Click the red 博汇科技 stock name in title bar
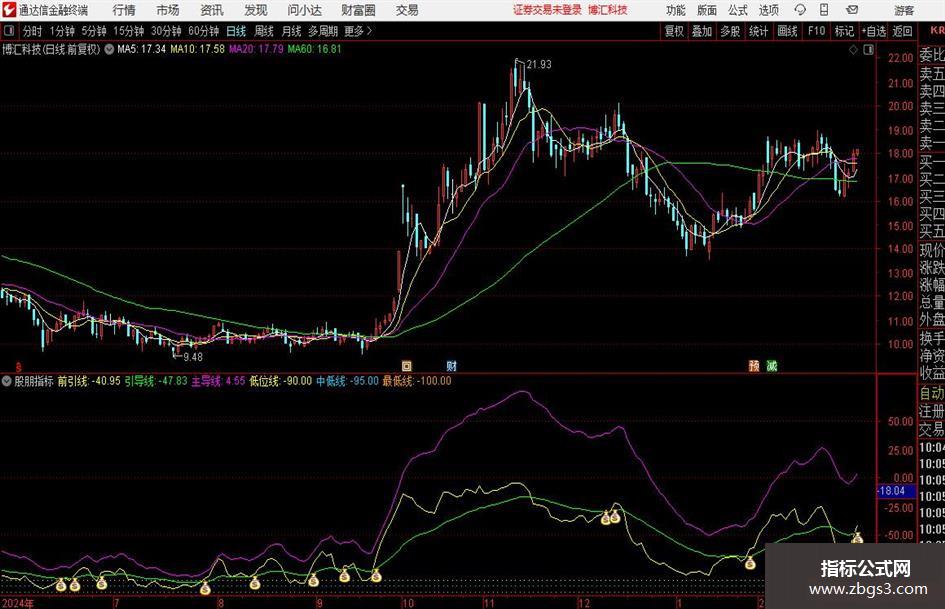 pos(608,10)
